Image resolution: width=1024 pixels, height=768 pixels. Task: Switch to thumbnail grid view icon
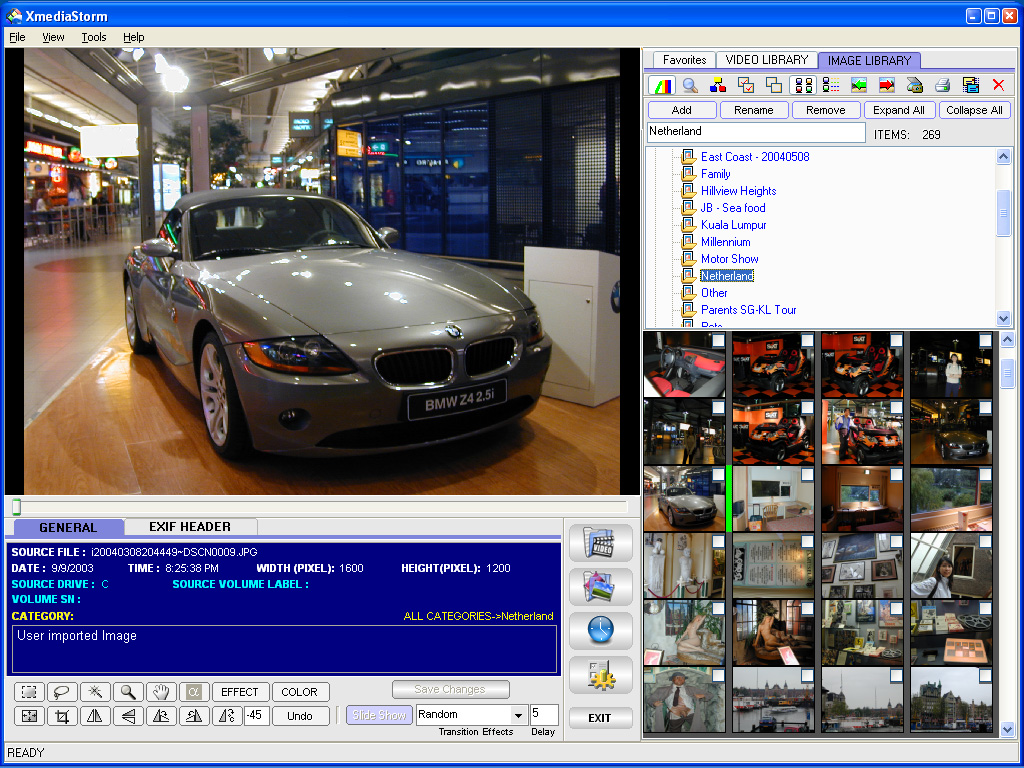point(803,85)
